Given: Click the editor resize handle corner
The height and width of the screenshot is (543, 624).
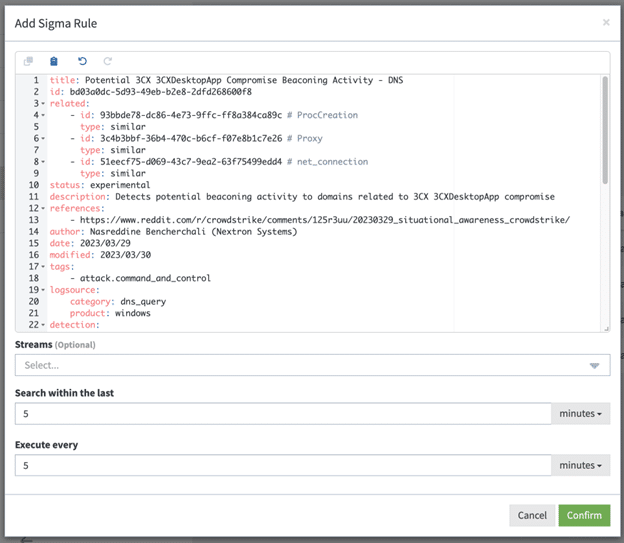Looking at the screenshot, I should tap(605, 327).
